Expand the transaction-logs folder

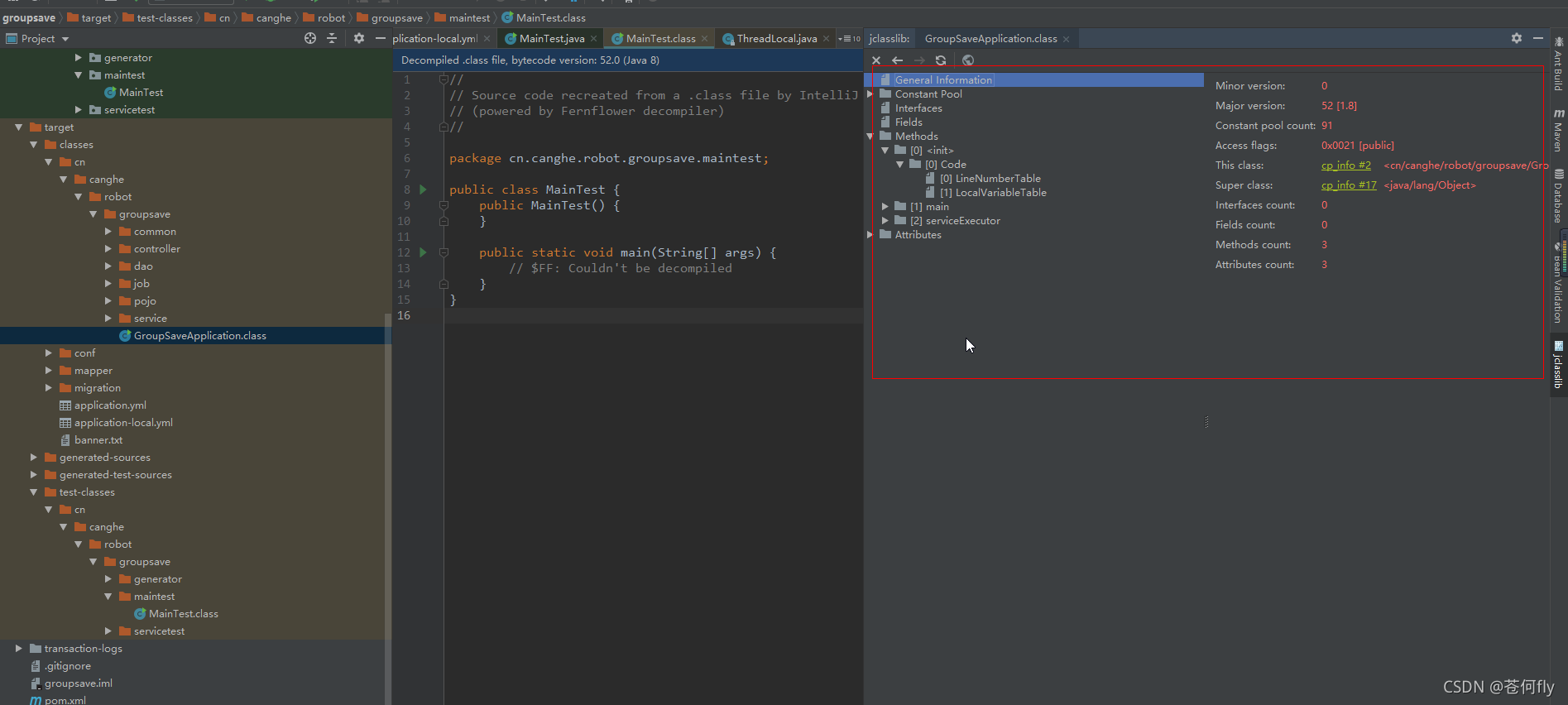tap(18, 649)
